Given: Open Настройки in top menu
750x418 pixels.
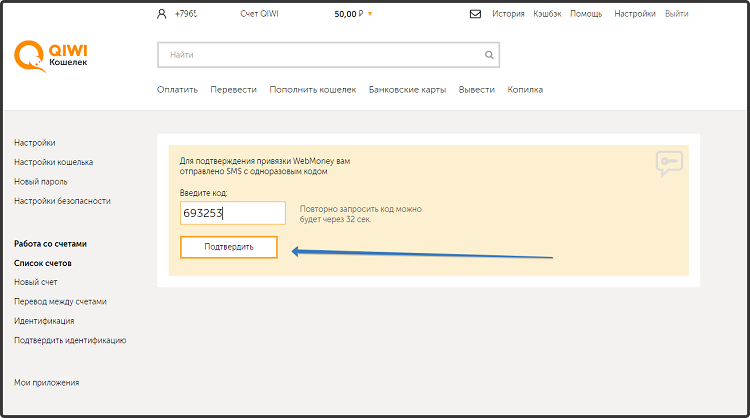Looking at the screenshot, I should pos(635,14).
